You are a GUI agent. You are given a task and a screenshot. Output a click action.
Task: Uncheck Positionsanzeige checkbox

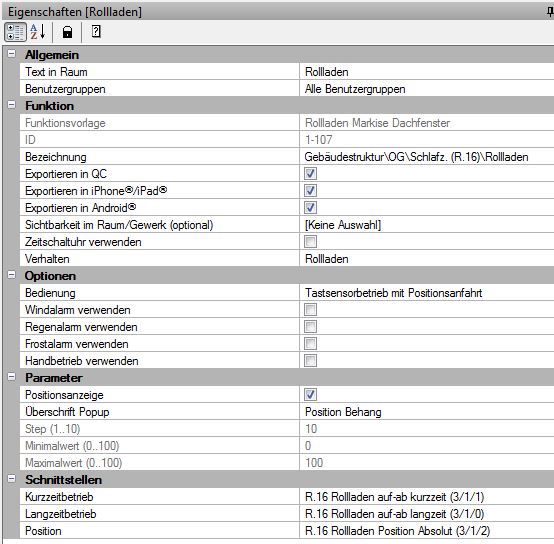click(x=310, y=395)
